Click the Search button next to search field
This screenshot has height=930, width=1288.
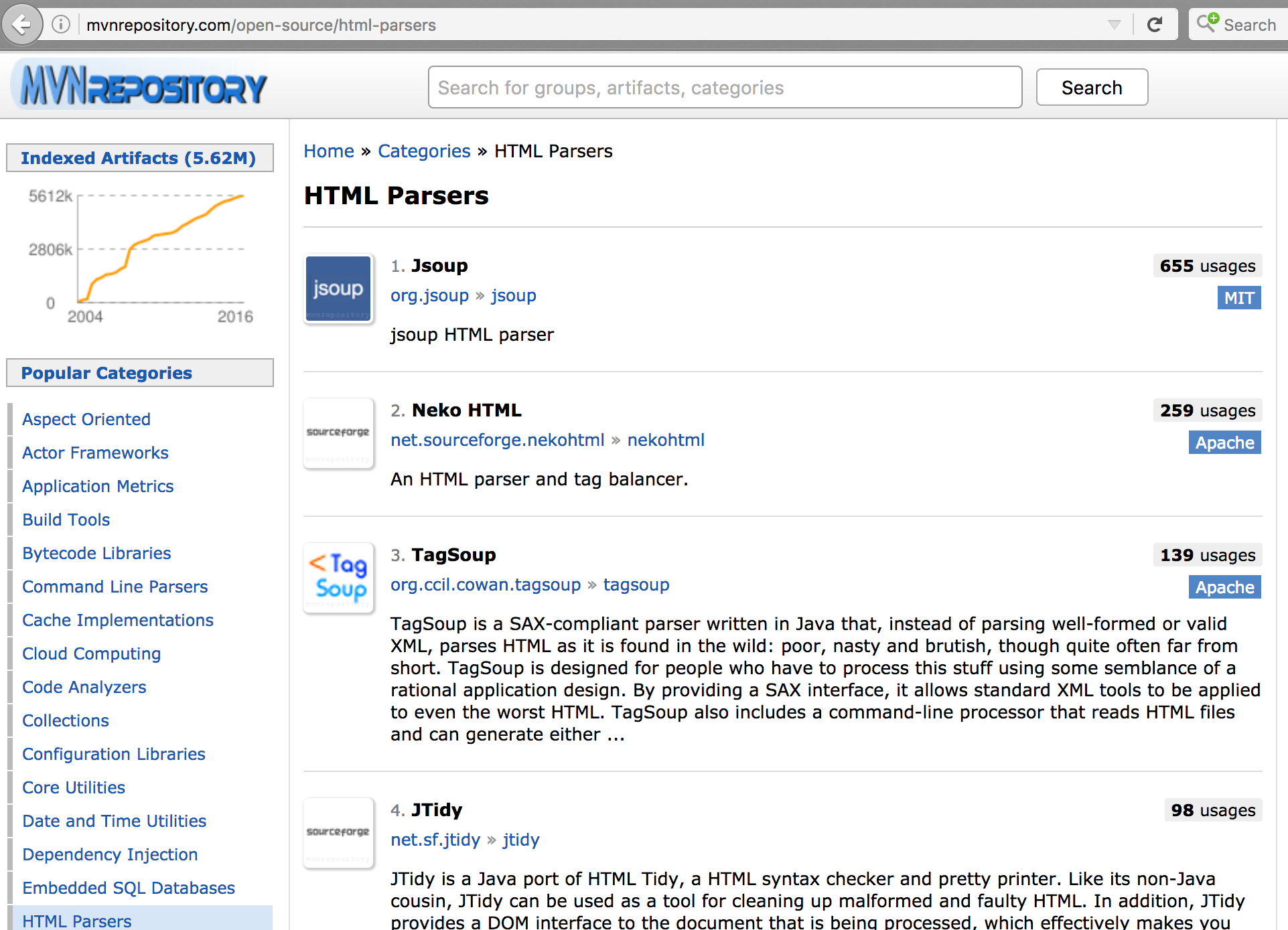1091,87
